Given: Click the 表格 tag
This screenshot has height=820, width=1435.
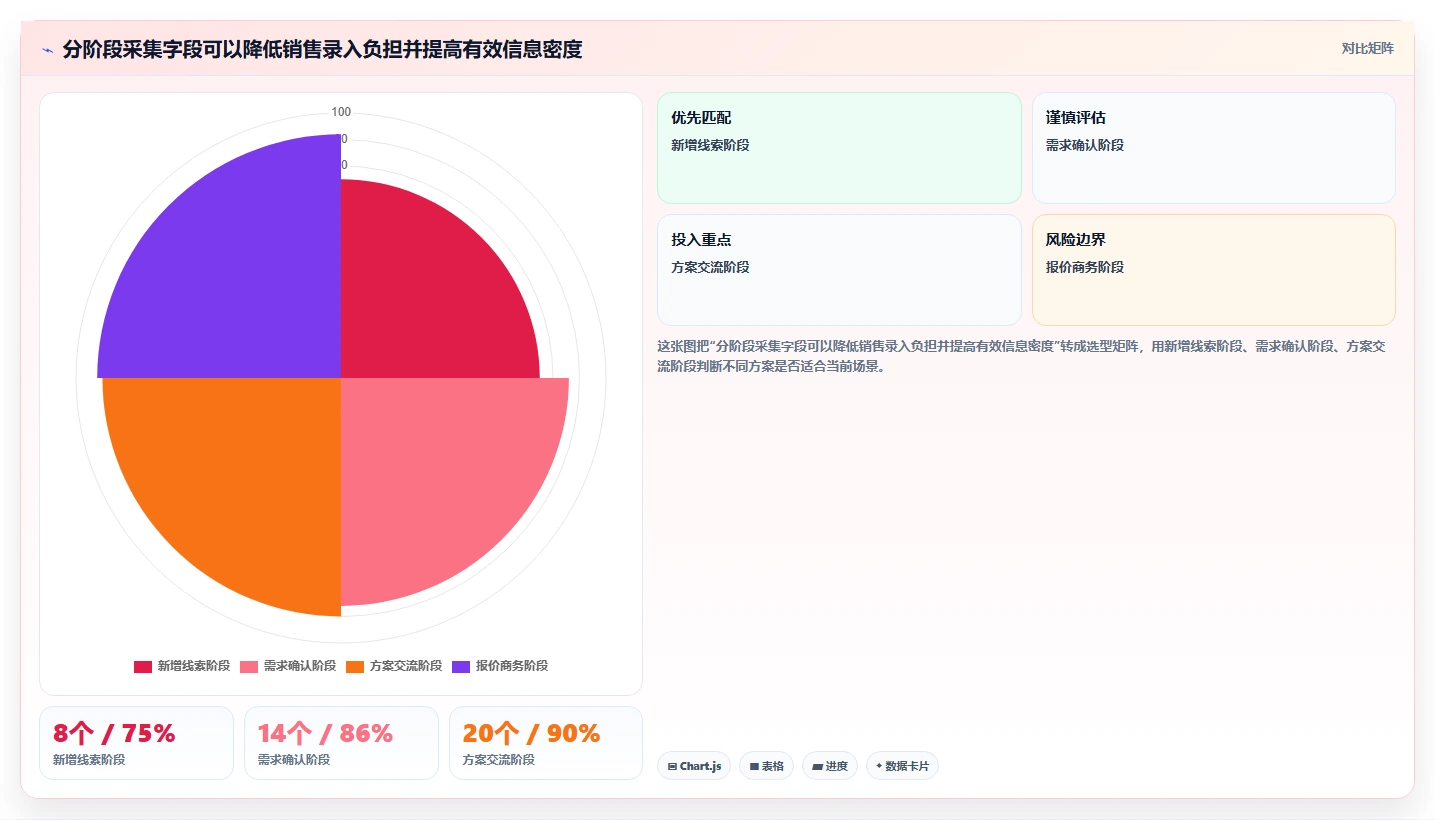Looking at the screenshot, I should pyautogui.click(x=766, y=766).
